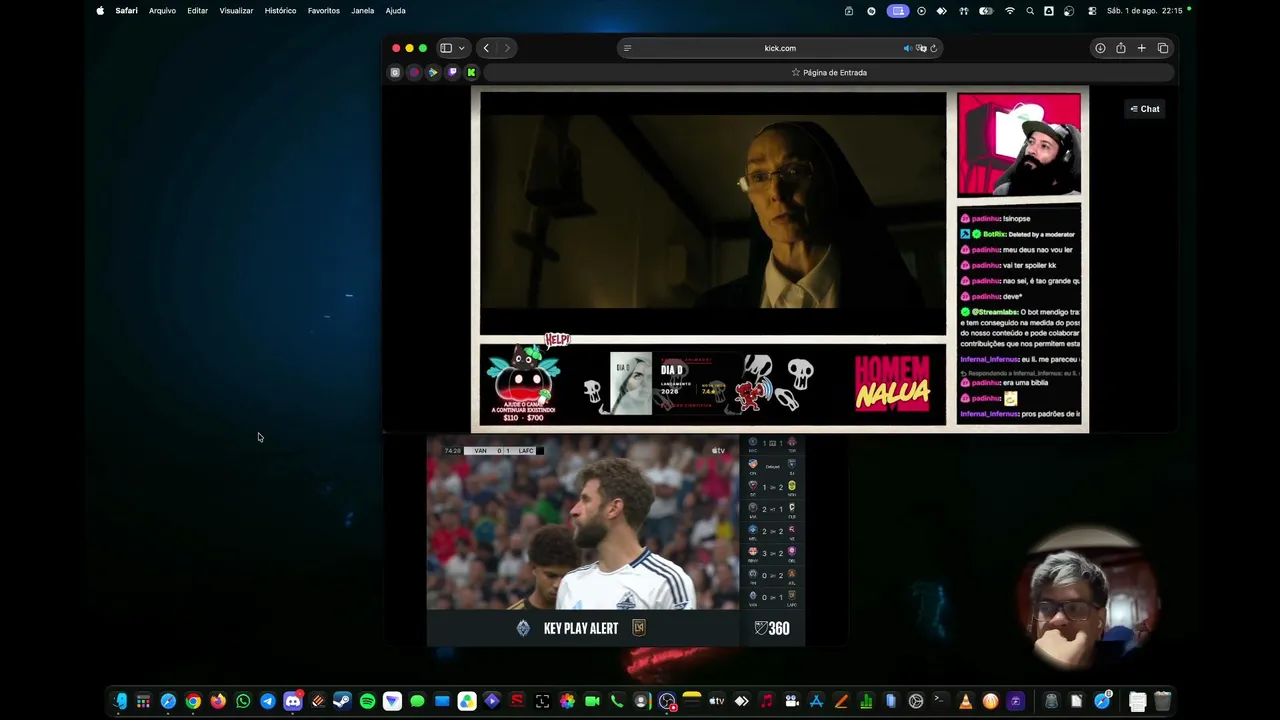Open FaceTime from the Dock
Image resolution: width=1280 pixels, height=720 pixels.
(592, 701)
